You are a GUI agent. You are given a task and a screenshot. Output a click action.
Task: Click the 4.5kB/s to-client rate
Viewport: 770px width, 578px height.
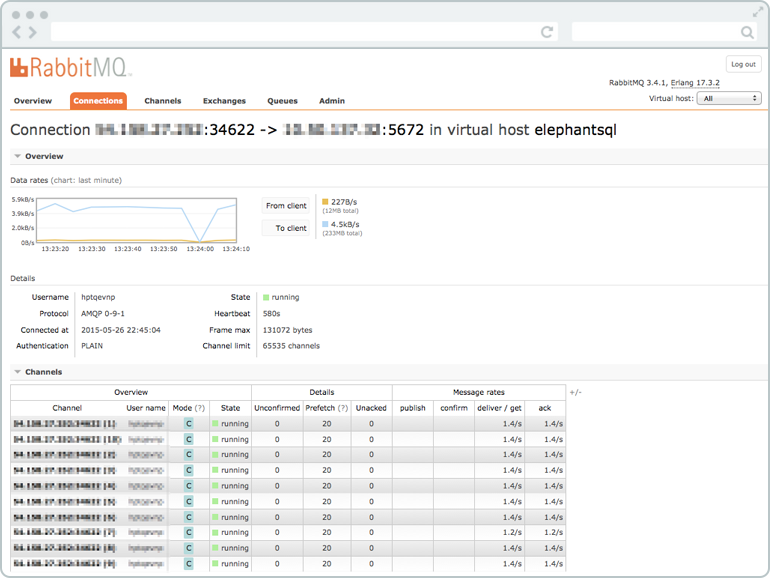coord(345,224)
